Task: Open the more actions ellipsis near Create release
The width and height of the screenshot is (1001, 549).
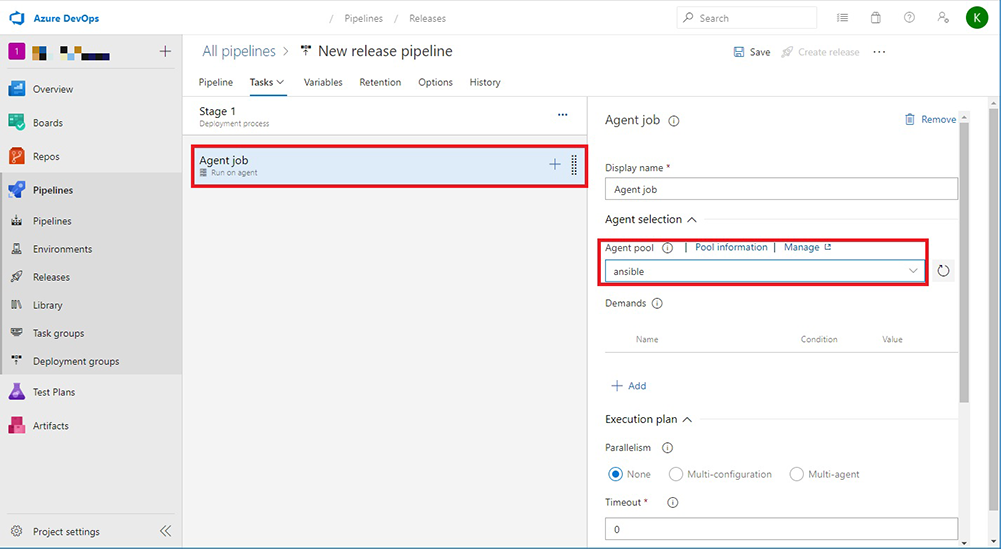Action: pyautogui.click(x=879, y=52)
